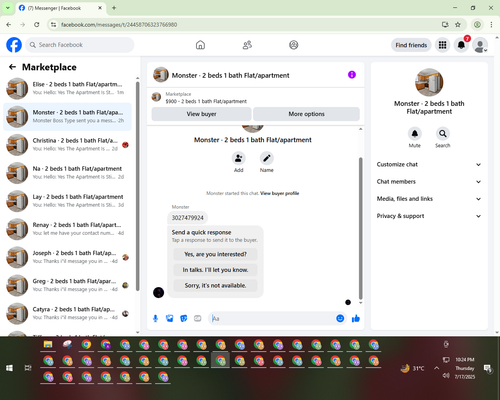
Task: Open the Facebook menu grid icon
Action: [442, 45]
